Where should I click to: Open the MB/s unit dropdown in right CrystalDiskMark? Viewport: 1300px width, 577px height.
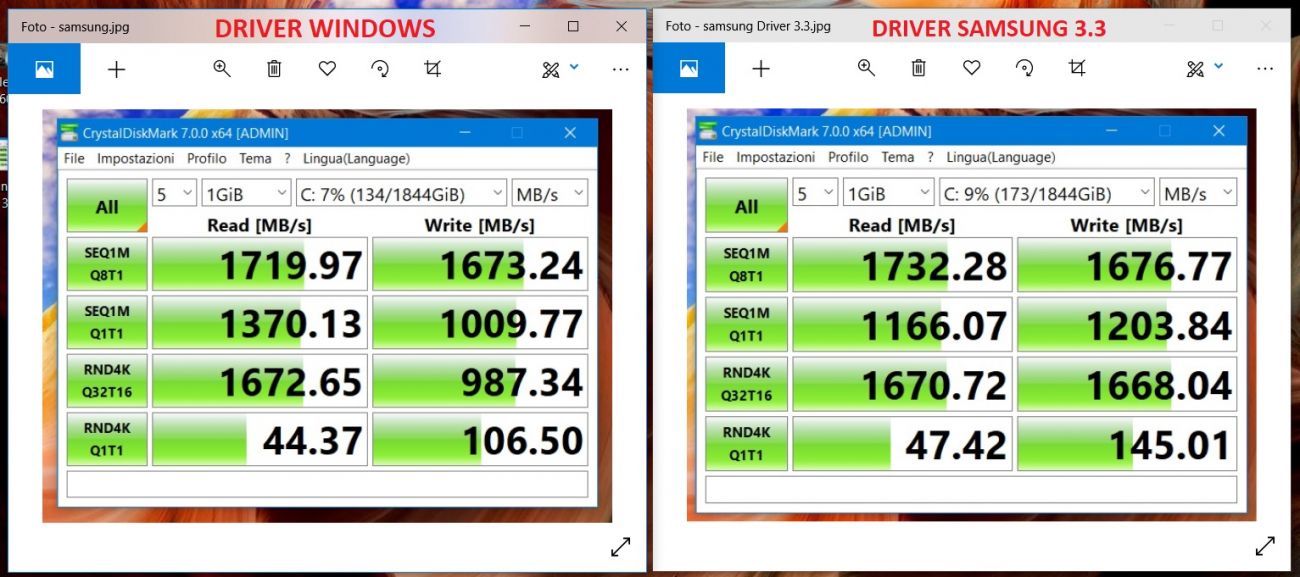1198,193
